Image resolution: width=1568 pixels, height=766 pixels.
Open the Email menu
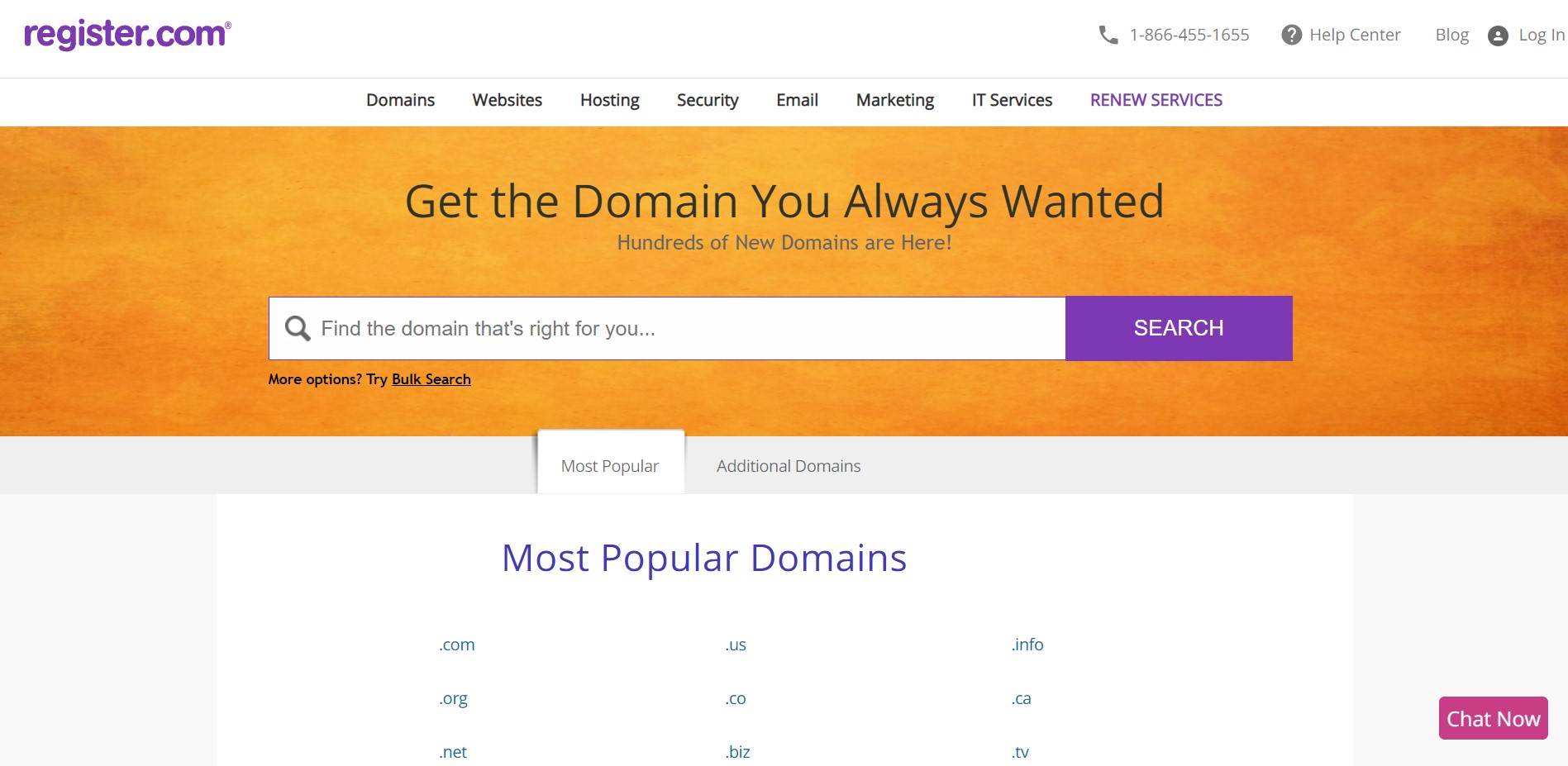pos(797,100)
